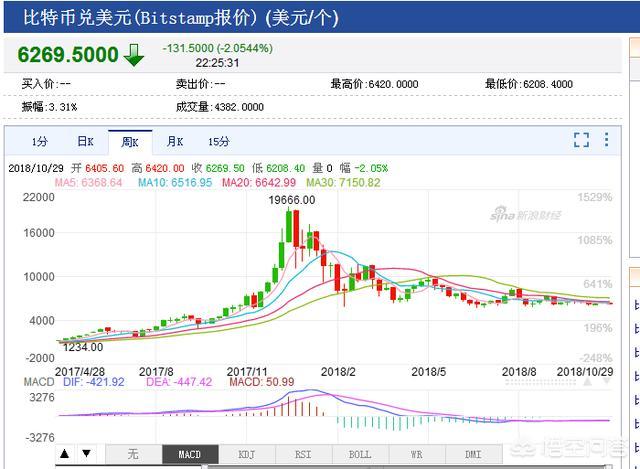Click the up arrow next to indicator tabs
Viewport: 640px width, 469px height.
coord(65,454)
